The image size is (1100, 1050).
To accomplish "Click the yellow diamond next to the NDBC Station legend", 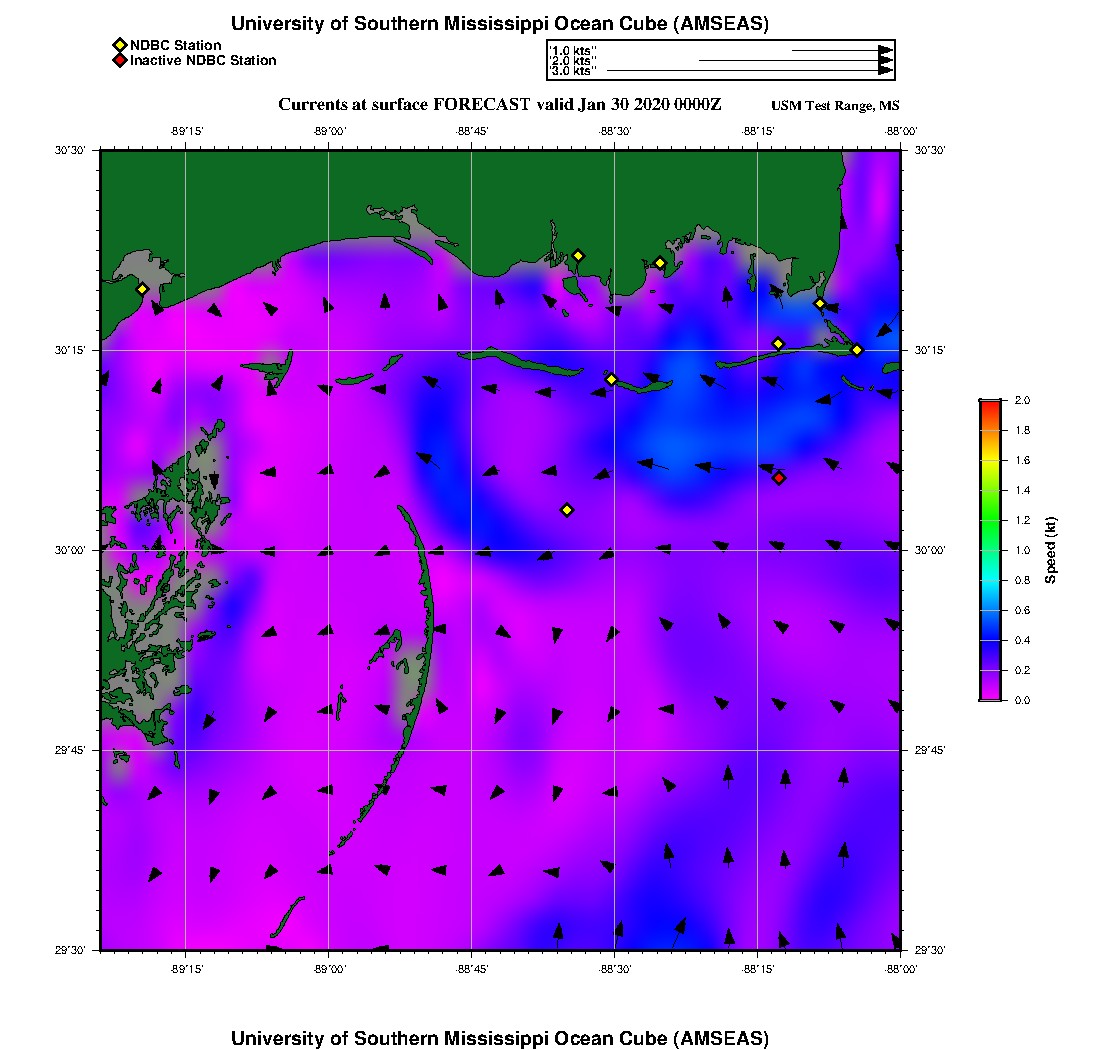I will [x=119, y=45].
